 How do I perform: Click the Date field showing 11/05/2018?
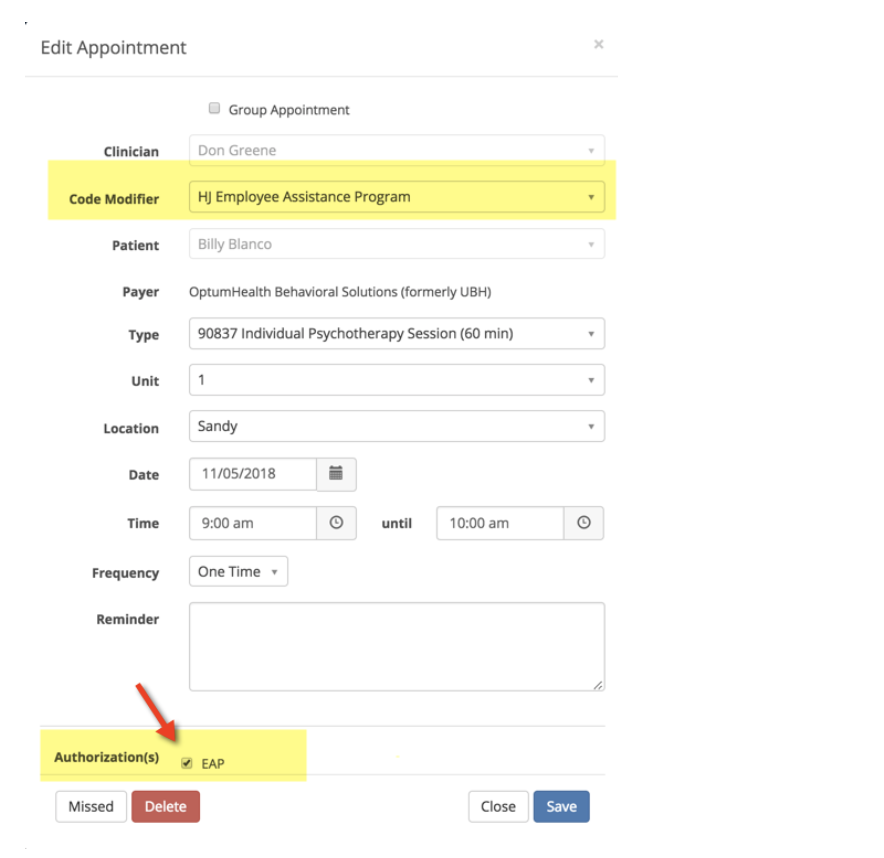pyautogui.click(x=253, y=474)
